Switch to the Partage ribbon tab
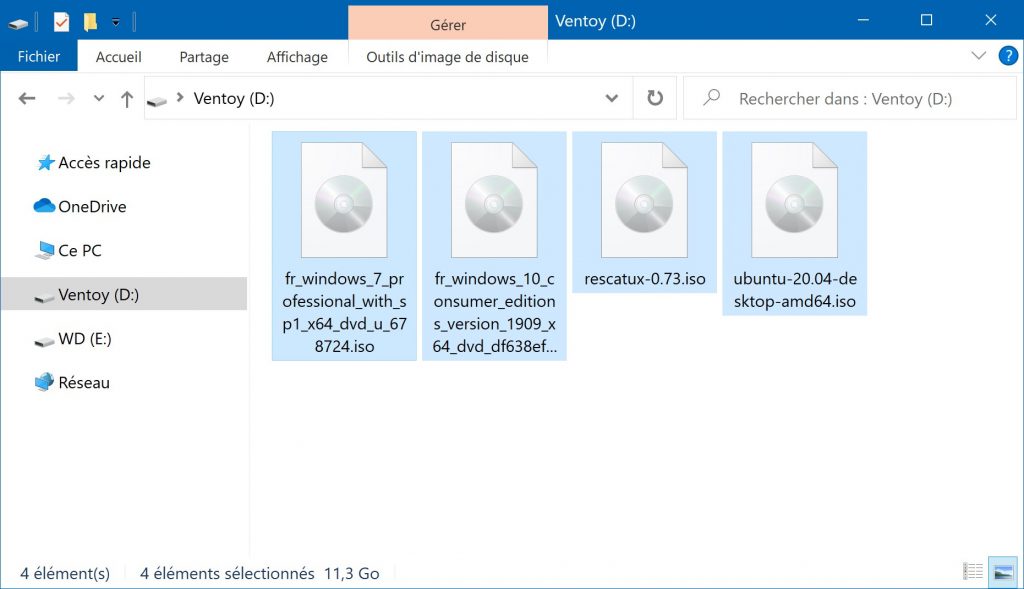The image size is (1024, 589). tap(204, 57)
